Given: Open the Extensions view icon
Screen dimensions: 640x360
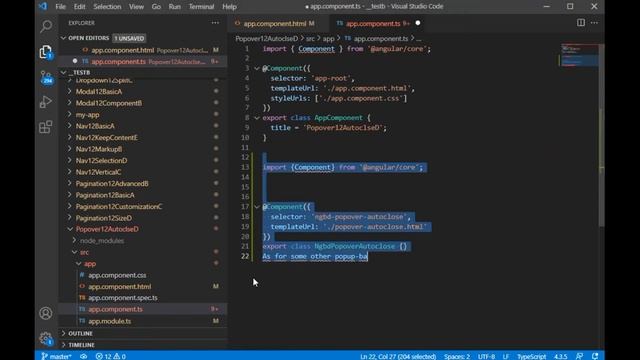Looking at the screenshot, I should pyautogui.click(x=46, y=127).
